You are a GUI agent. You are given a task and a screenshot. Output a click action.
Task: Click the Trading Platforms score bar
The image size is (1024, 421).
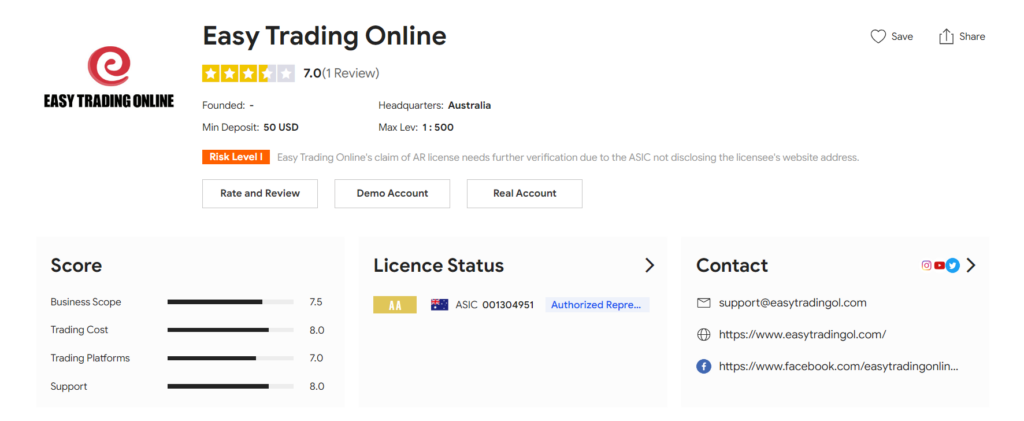coord(231,358)
